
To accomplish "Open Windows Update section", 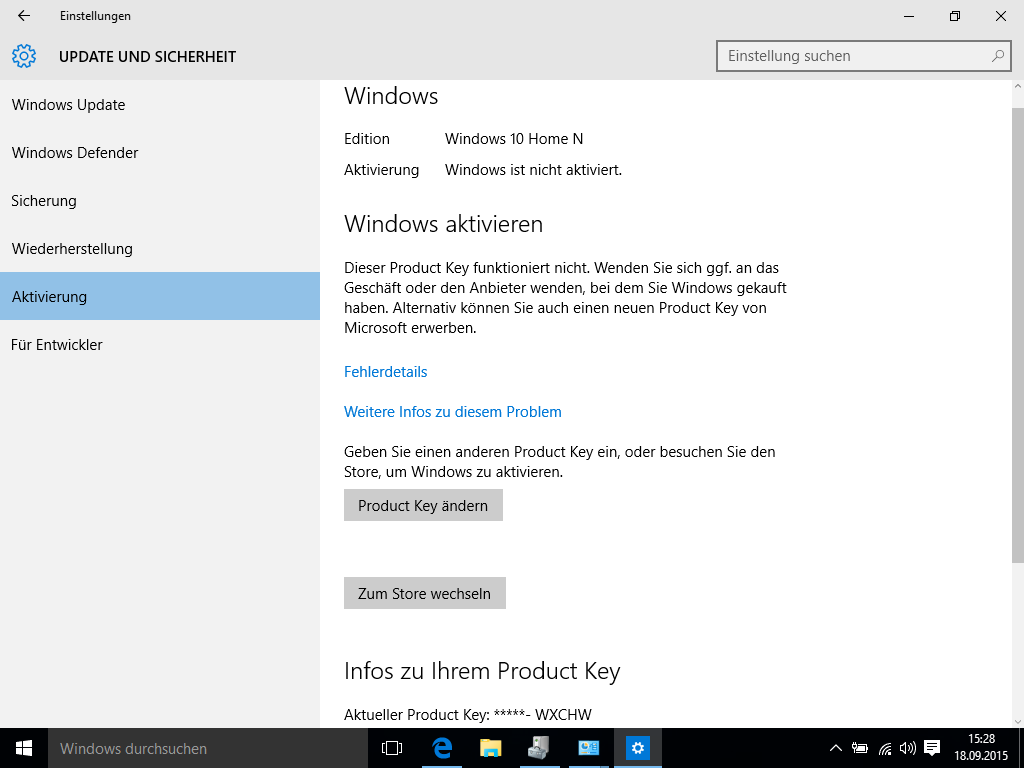I will click(x=160, y=104).
